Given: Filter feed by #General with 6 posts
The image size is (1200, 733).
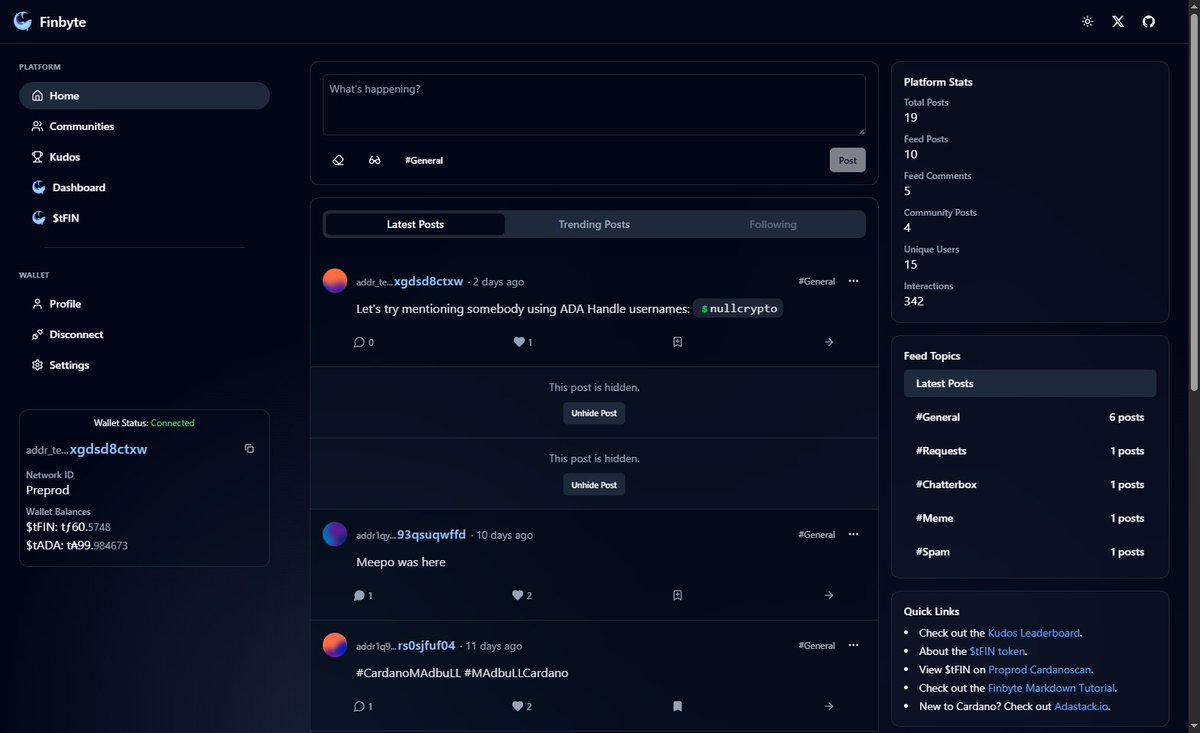Looking at the screenshot, I should 1030,417.
